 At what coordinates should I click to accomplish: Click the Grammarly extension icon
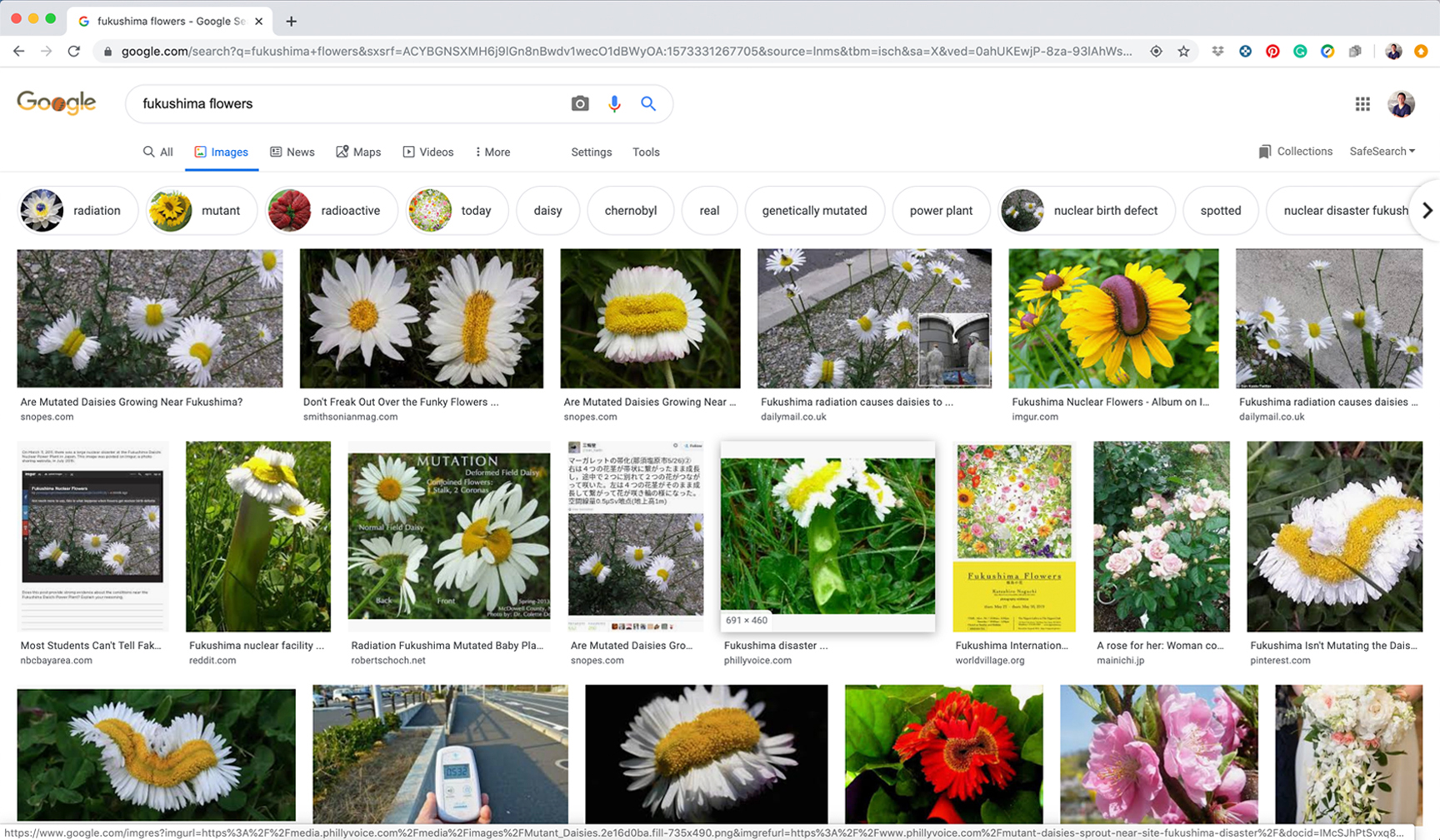tap(1300, 51)
